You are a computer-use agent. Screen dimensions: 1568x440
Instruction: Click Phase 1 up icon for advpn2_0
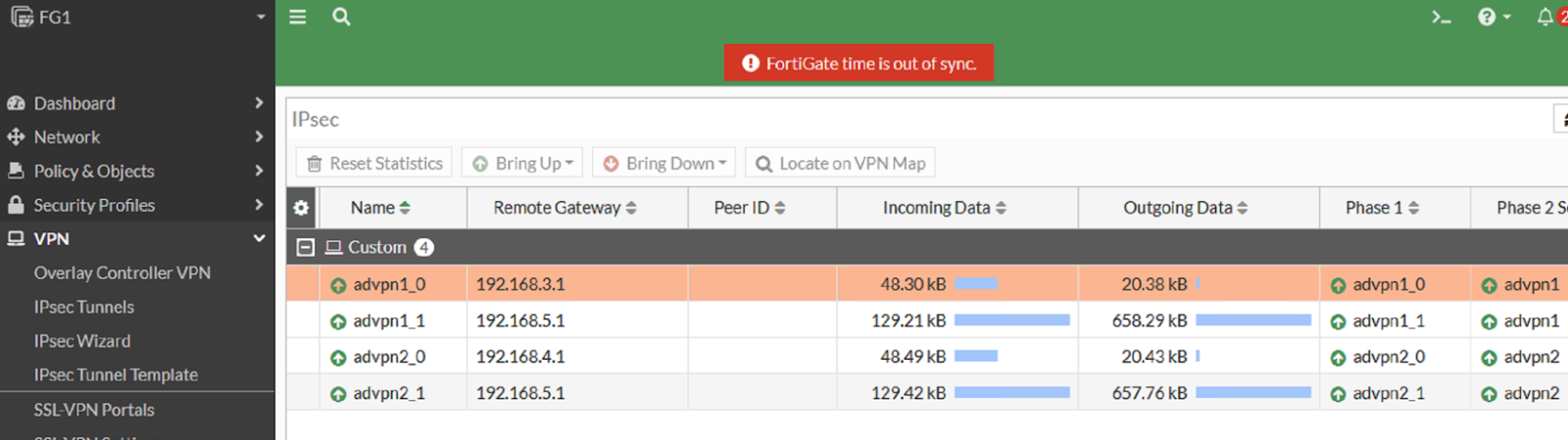pyautogui.click(x=1338, y=358)
